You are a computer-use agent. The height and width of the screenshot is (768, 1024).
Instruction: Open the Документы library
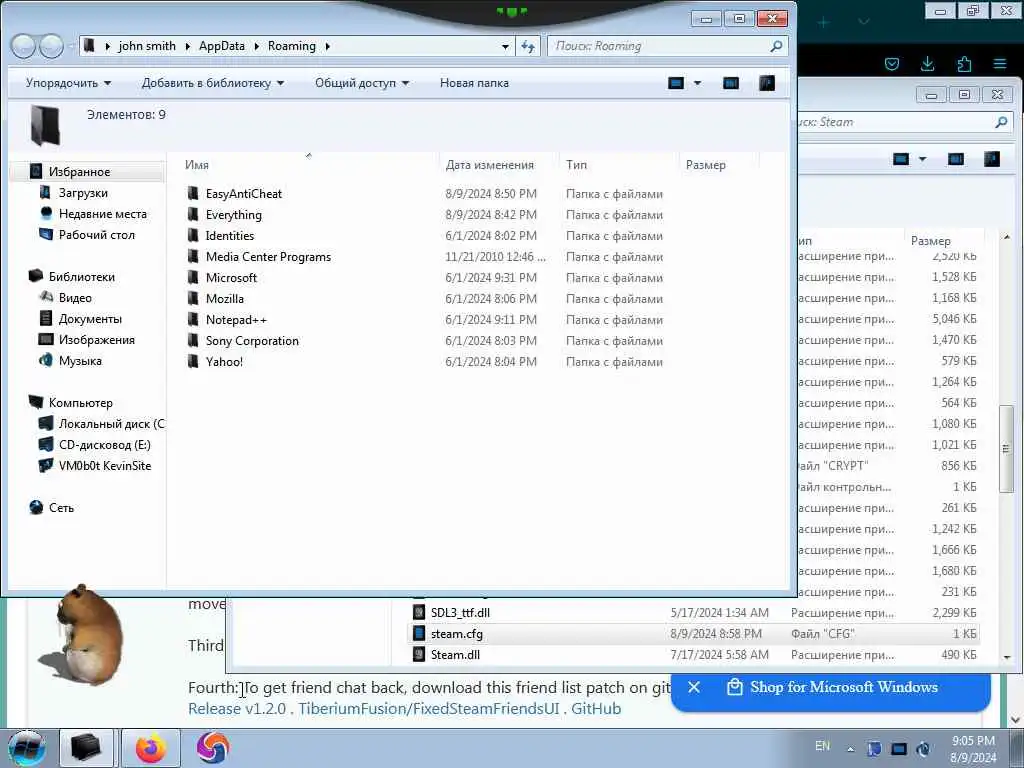tap(90, 319)
